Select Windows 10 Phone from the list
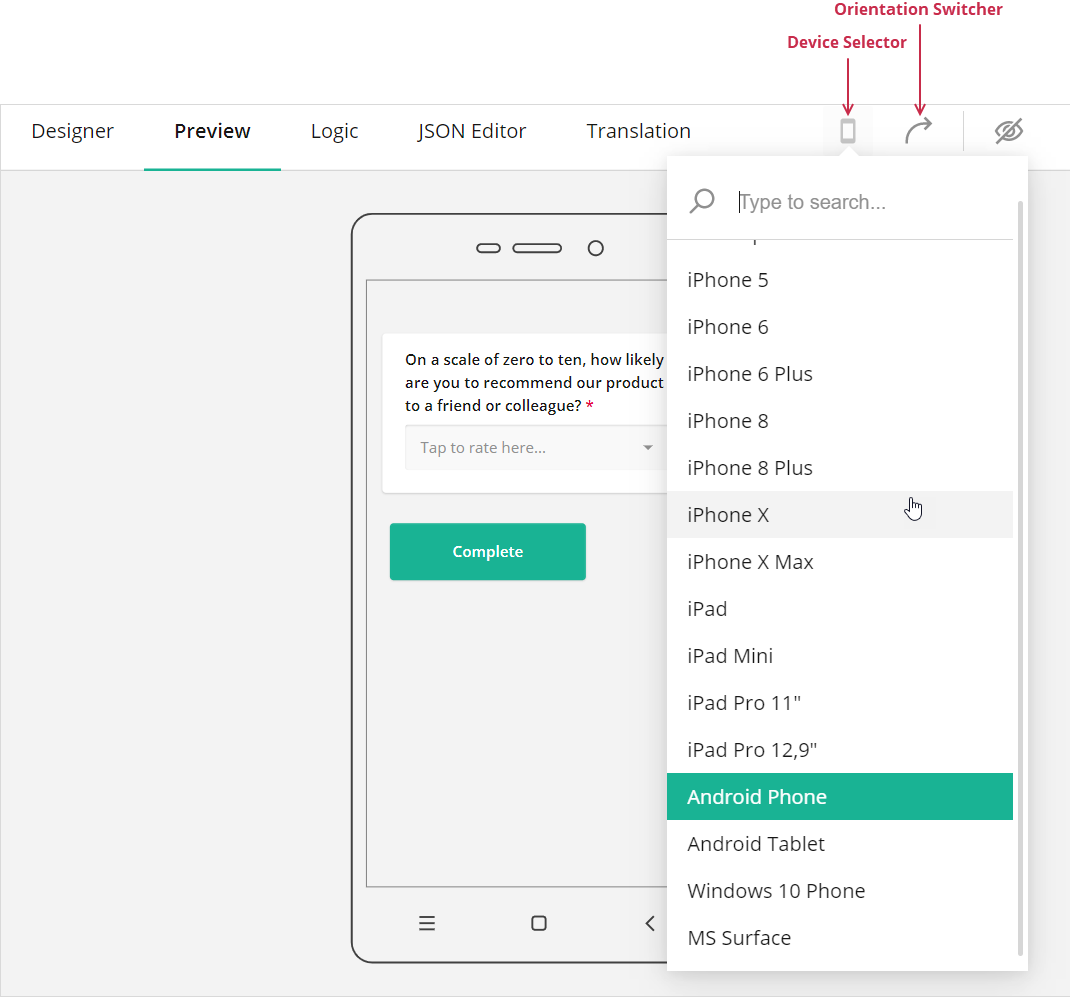The width and height of the screenshot is (1070, 997). coord(777,890)
